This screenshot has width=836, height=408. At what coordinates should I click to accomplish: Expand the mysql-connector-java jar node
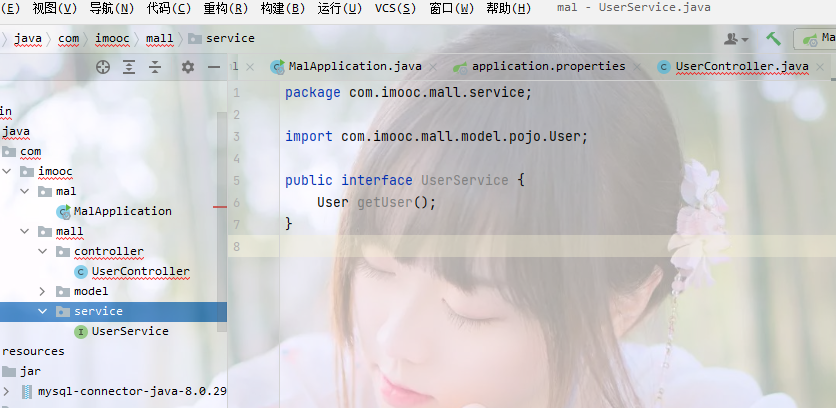(x=6, y=391)
